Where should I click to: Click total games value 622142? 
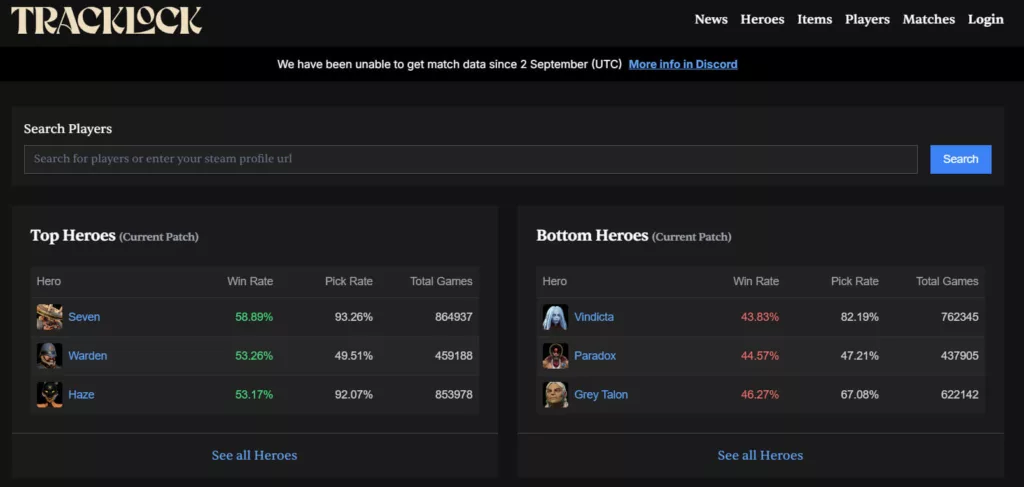[x=960, y=395]
